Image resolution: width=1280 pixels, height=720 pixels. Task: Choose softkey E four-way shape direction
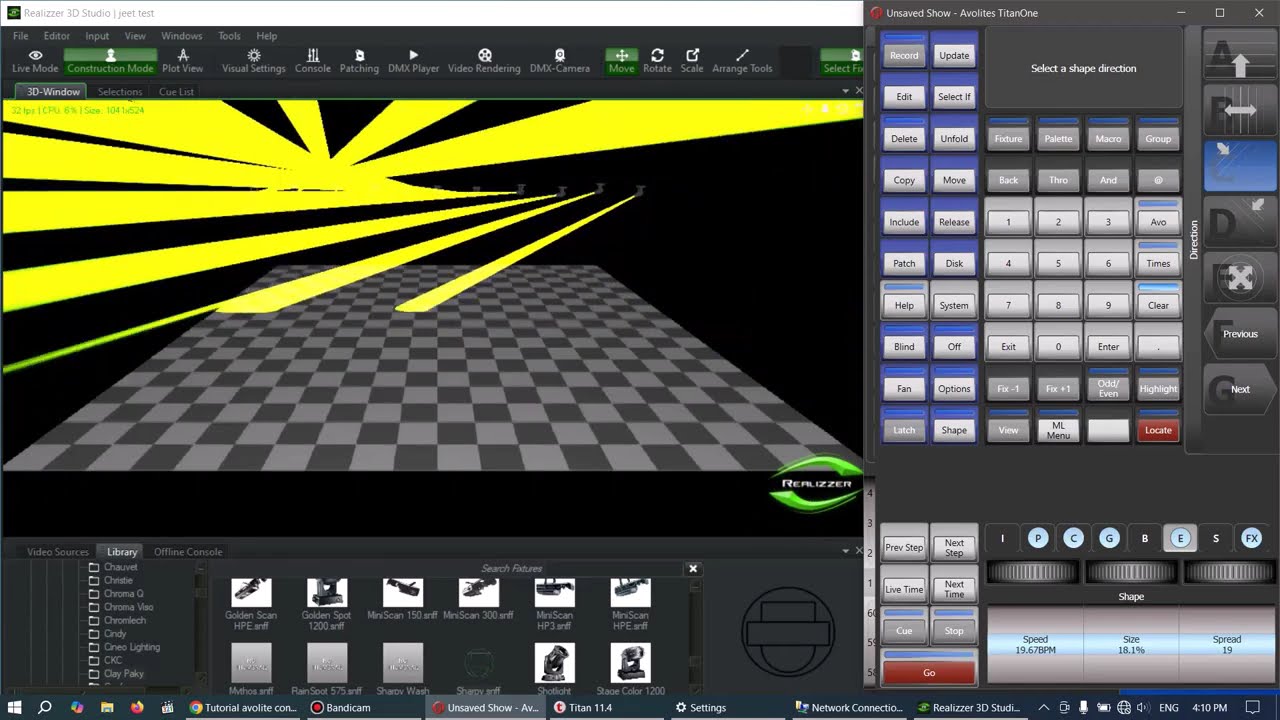(x=1240, y=278)
